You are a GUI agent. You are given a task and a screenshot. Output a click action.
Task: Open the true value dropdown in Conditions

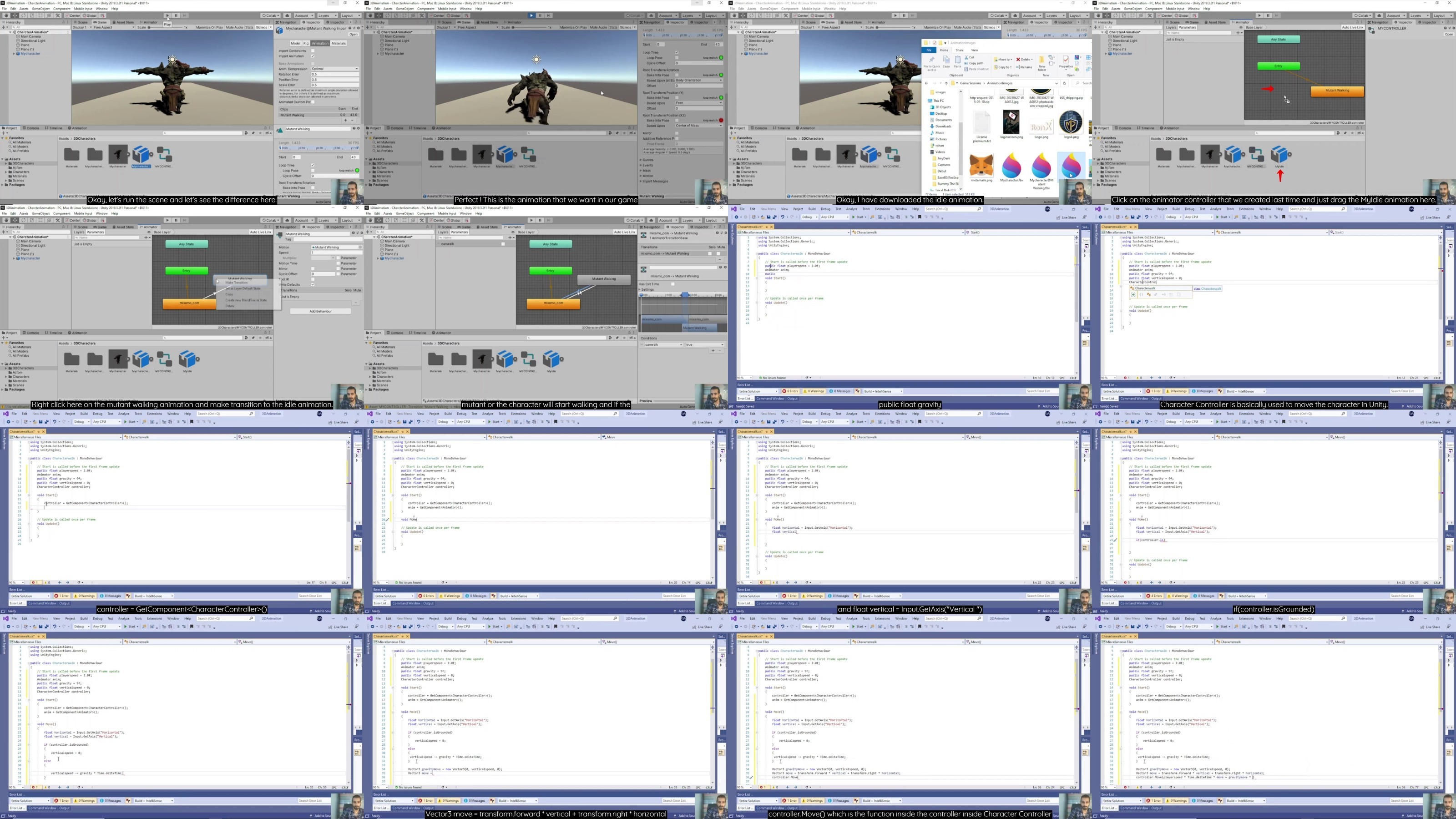(x=704, y=345)
